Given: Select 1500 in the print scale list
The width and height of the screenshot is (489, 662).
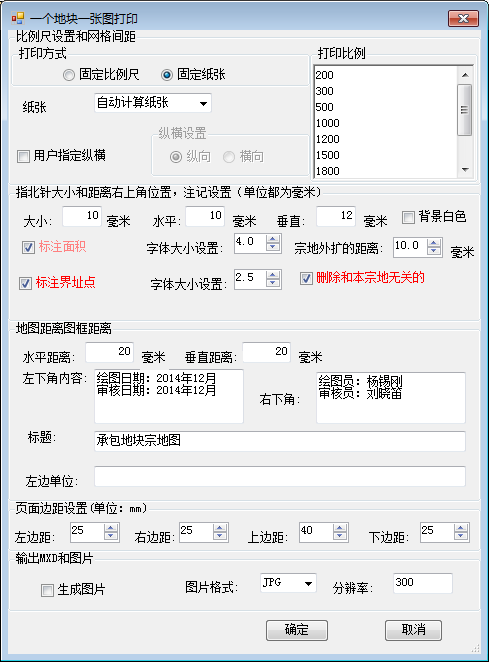Looking at the screenshot, I should tap(386, 155).
